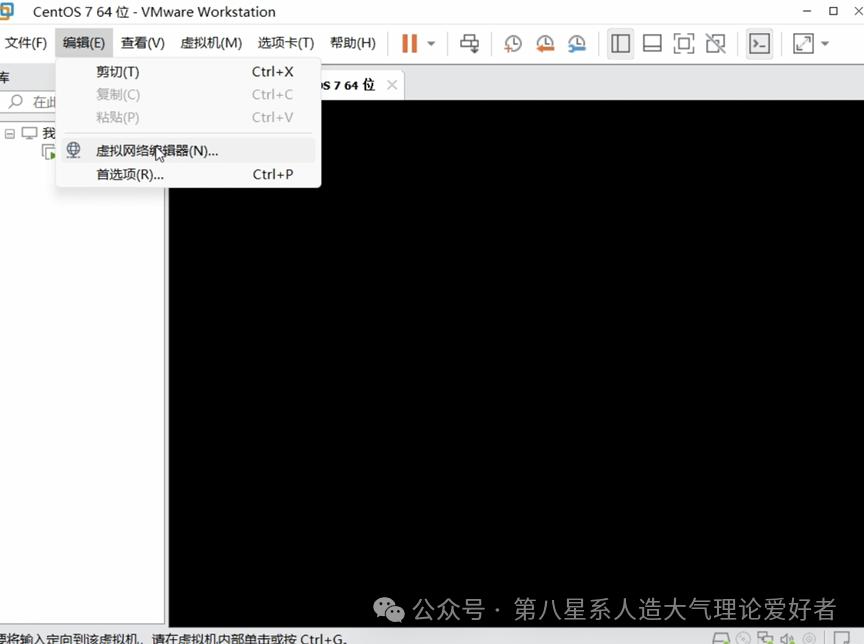Click the revert to snapshot icon
This screenshot has height=644, width=864.
point(545,43)
